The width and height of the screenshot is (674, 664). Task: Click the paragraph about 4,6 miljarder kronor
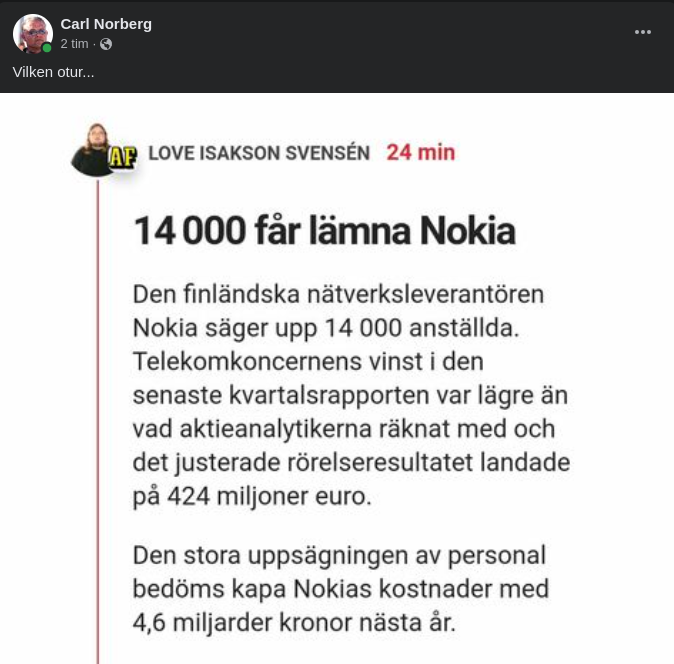coord(341,589)
